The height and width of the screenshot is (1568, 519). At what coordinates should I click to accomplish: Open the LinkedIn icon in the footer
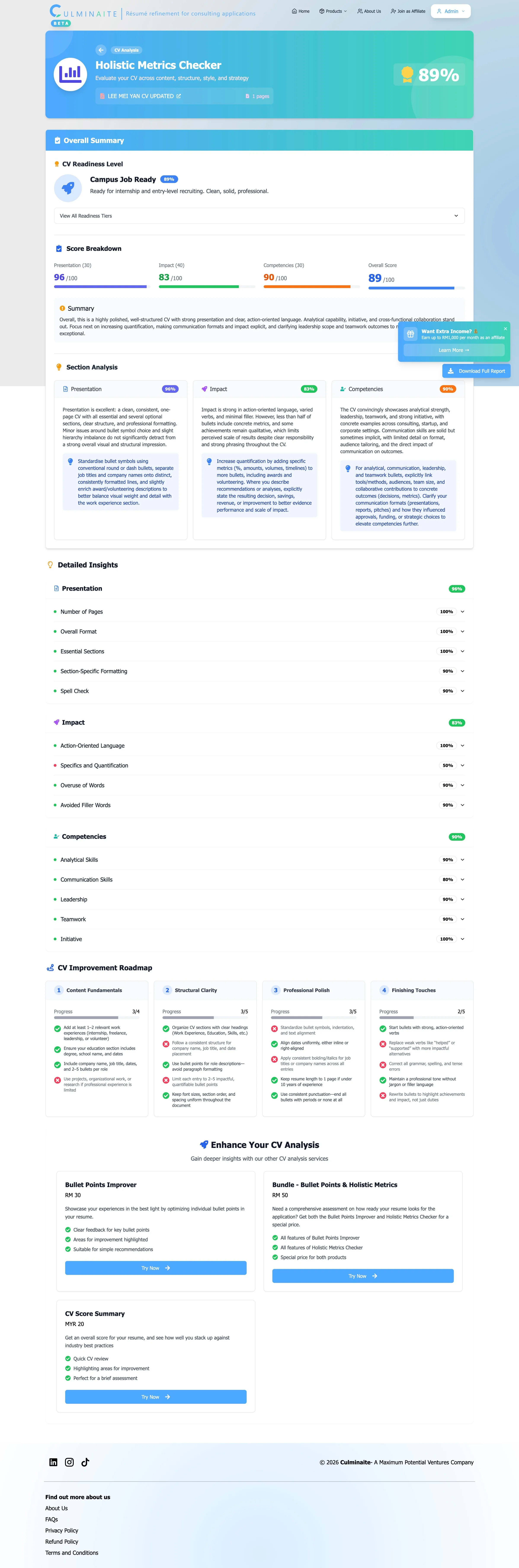pyautogui.click(x=54, y=1462)
